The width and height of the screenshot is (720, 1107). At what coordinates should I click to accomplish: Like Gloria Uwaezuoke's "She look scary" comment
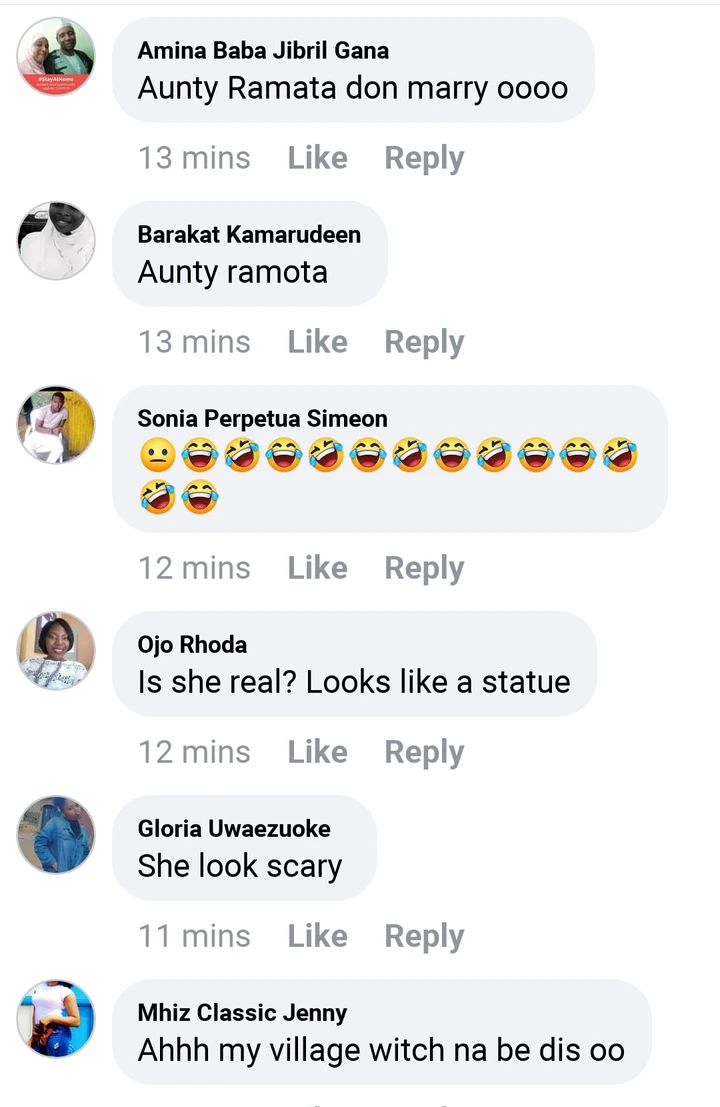point(317,936)
